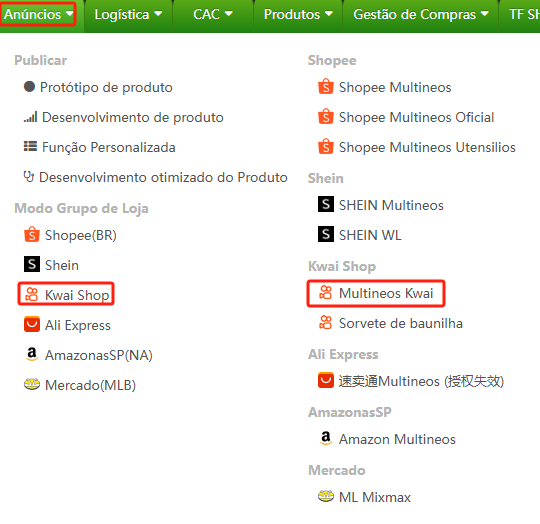
Task: Open Shopee Multineos Oficial store
Action: point(416,117)
